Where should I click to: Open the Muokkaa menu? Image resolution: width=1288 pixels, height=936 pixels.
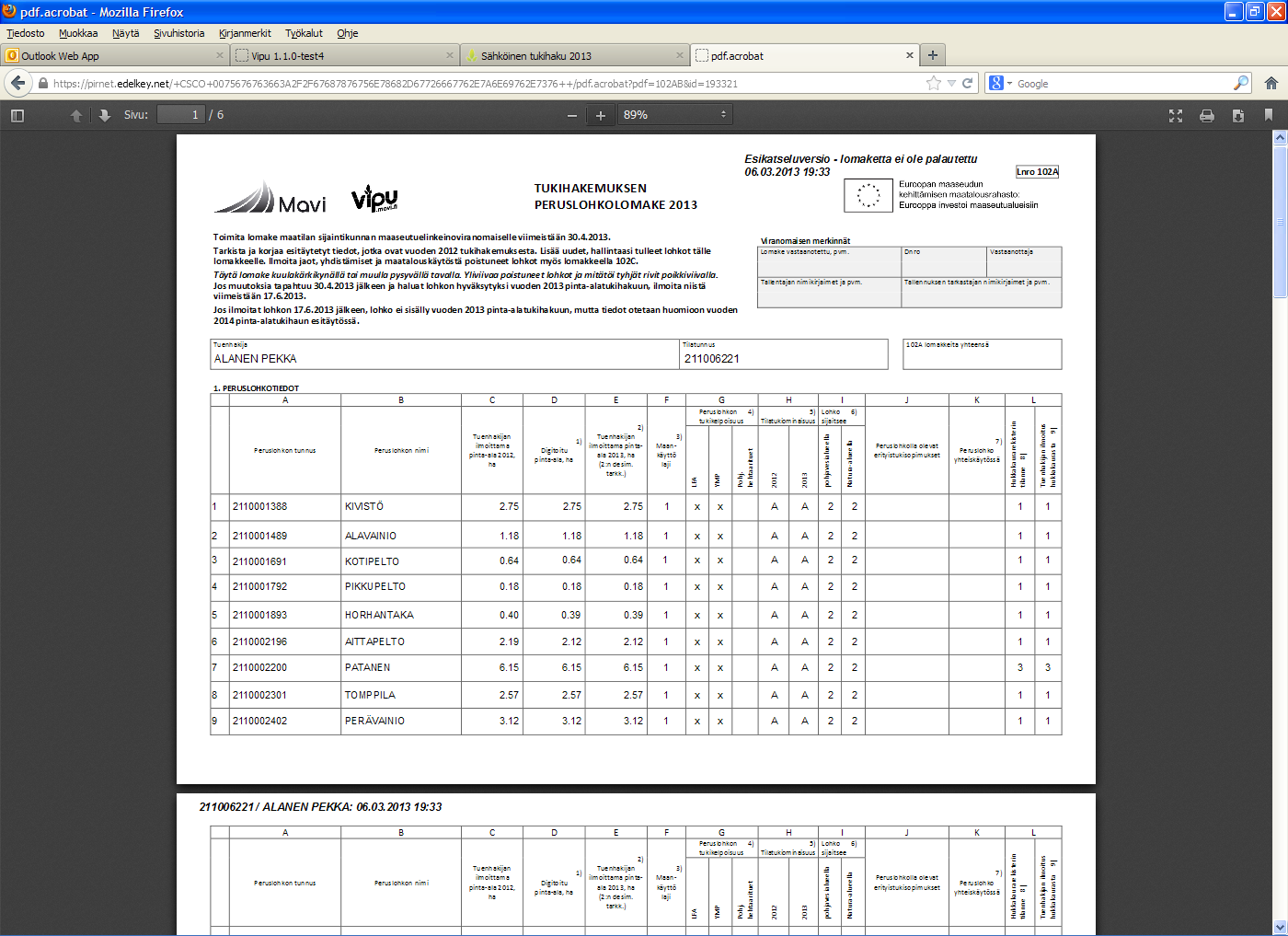[x=78, y=33]
